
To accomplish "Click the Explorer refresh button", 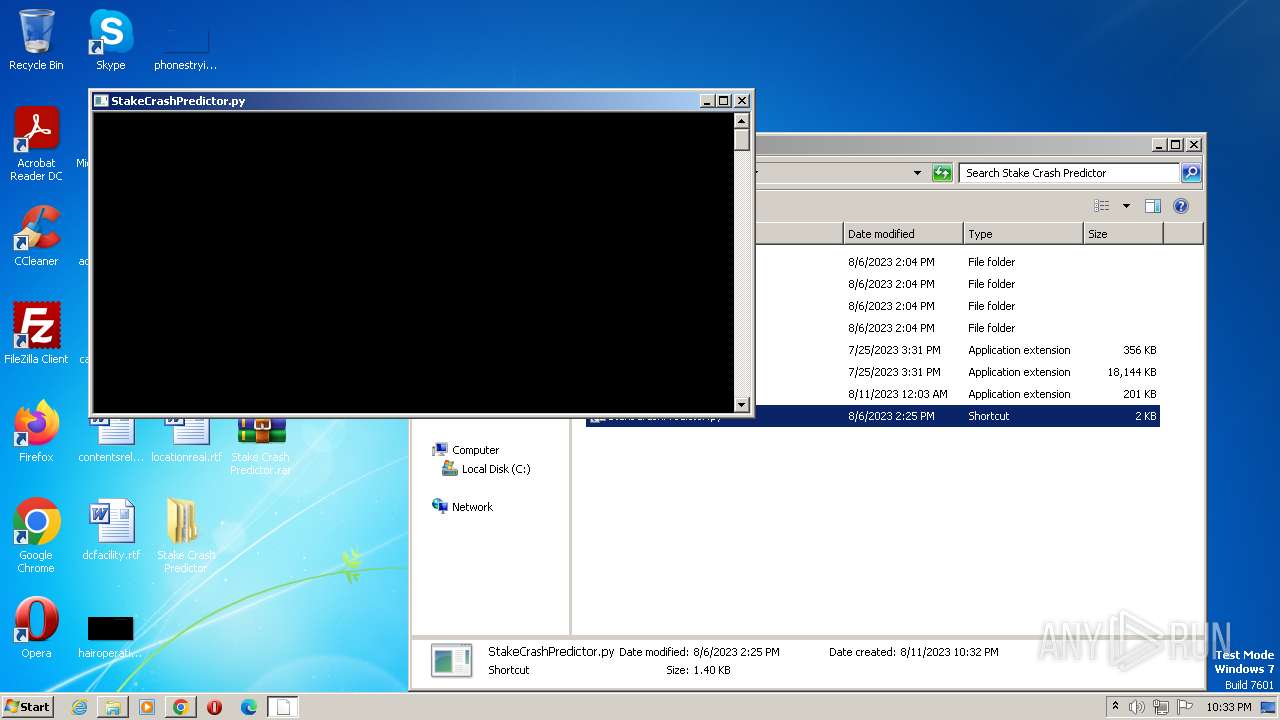I will [942, 173].
